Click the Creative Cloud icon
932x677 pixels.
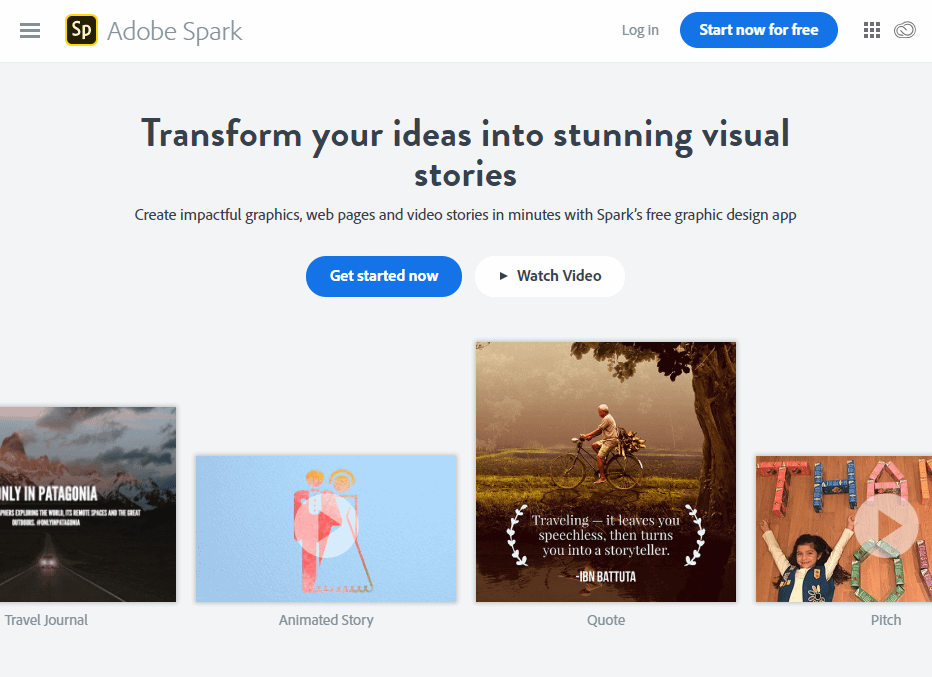[x=905, y=30]
